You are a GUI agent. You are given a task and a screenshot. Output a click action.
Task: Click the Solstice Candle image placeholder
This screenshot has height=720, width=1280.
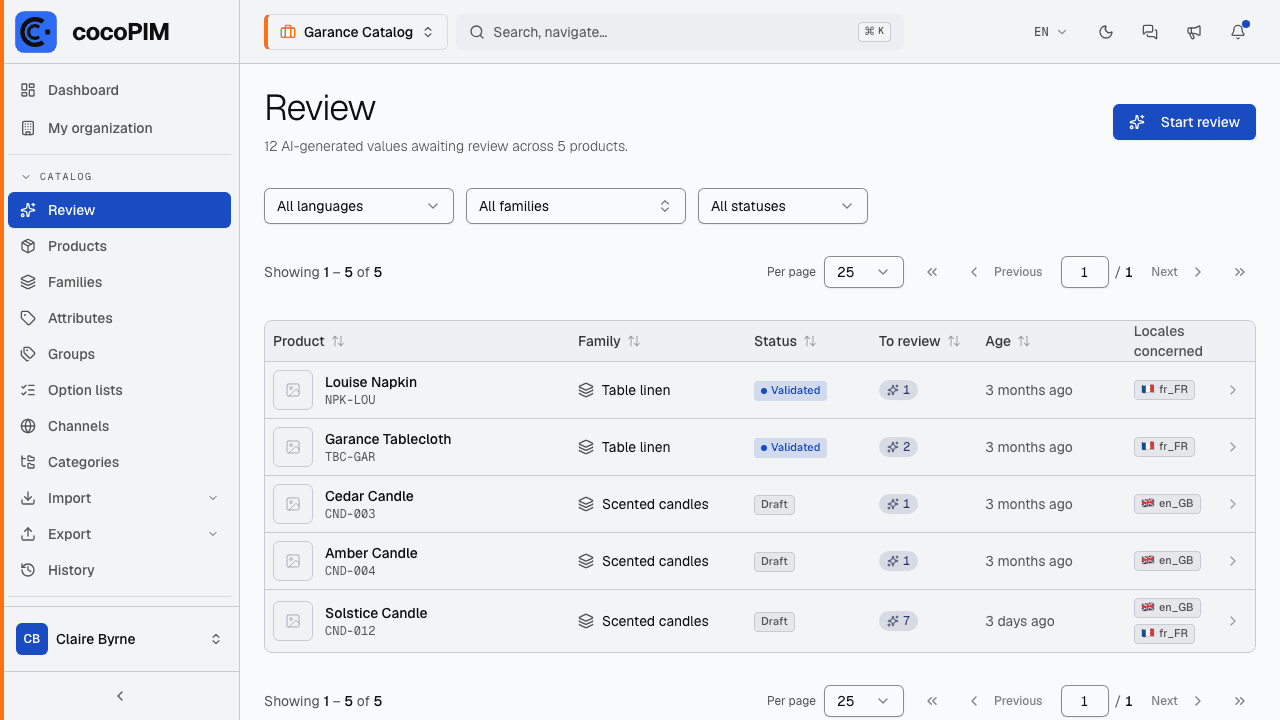coord(293,621)
